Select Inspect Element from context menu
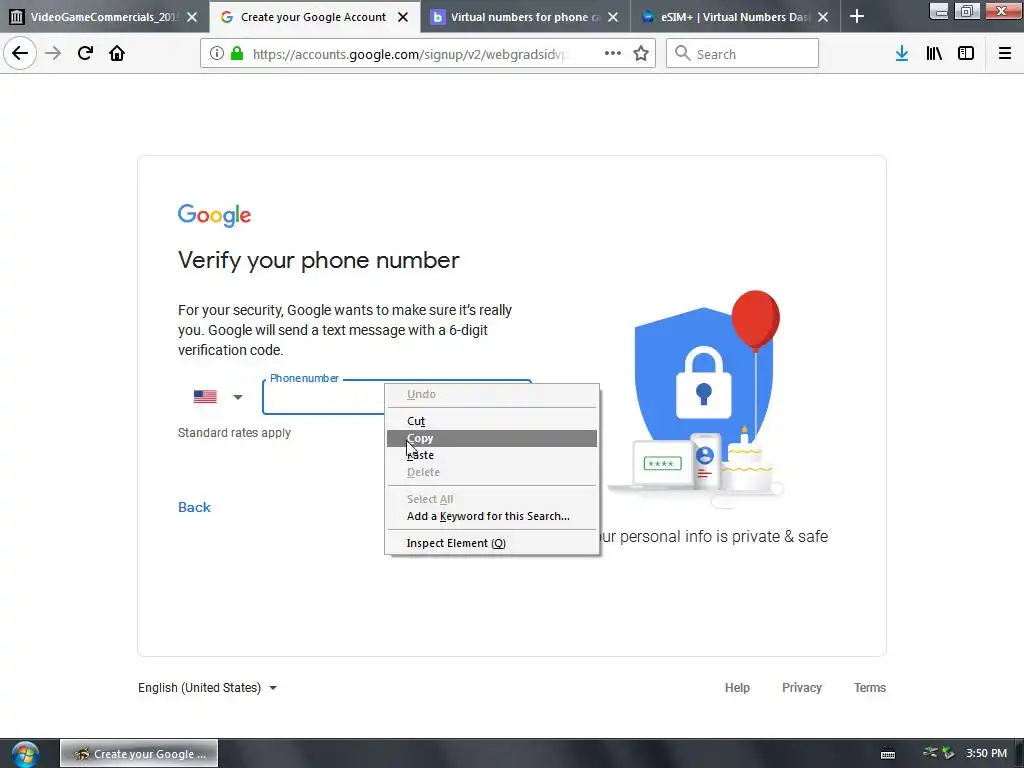1024x768 pixels. [x=492, y=543]
